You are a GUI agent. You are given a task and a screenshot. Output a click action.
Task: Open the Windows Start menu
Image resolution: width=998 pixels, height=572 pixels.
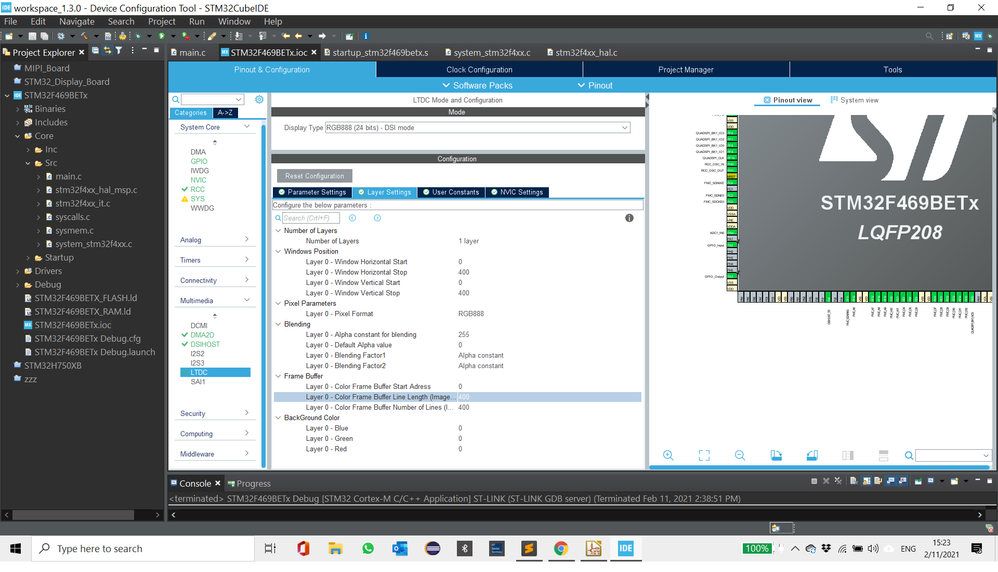(15, 548)
